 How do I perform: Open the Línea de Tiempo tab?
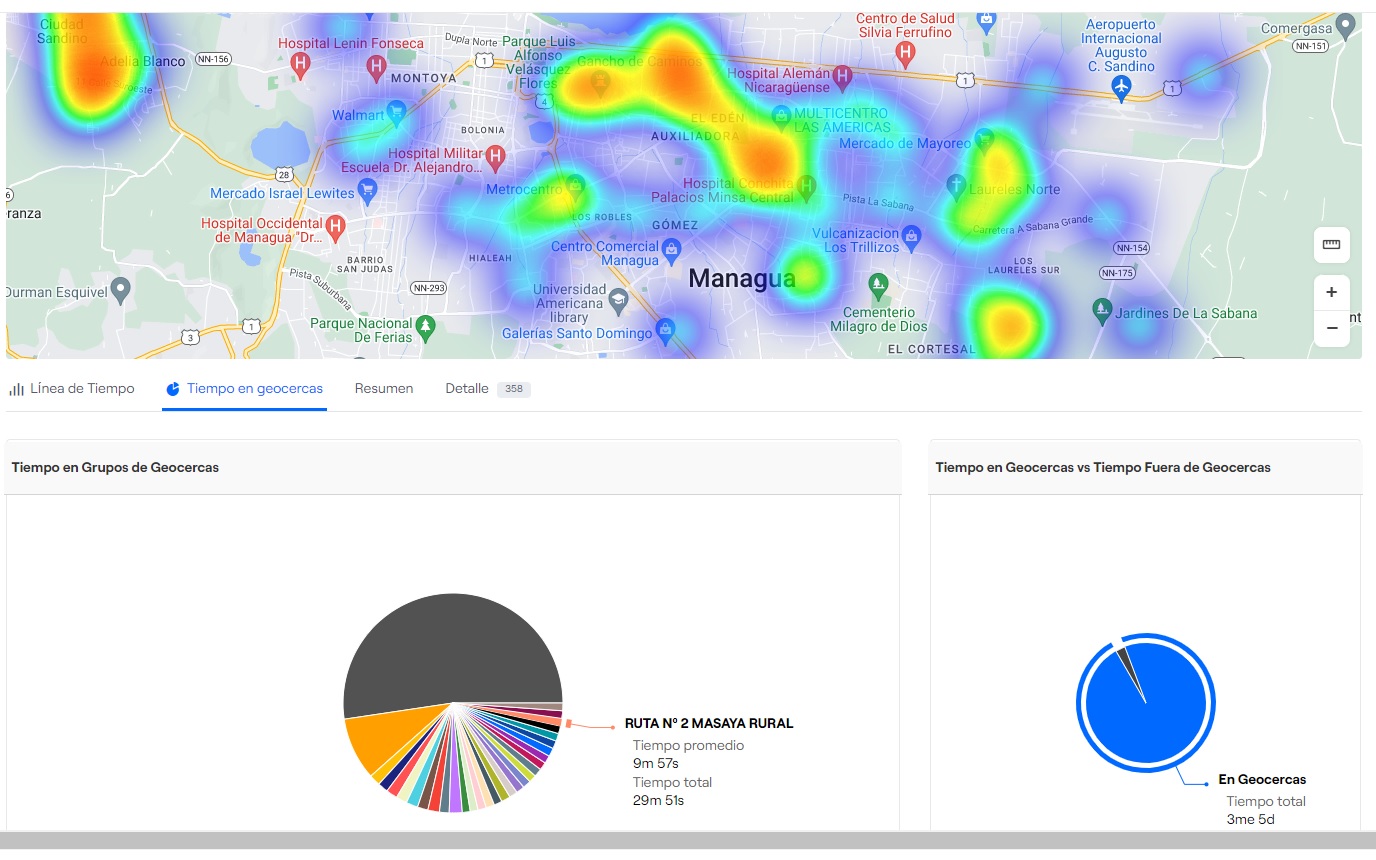tap(72, 389)
